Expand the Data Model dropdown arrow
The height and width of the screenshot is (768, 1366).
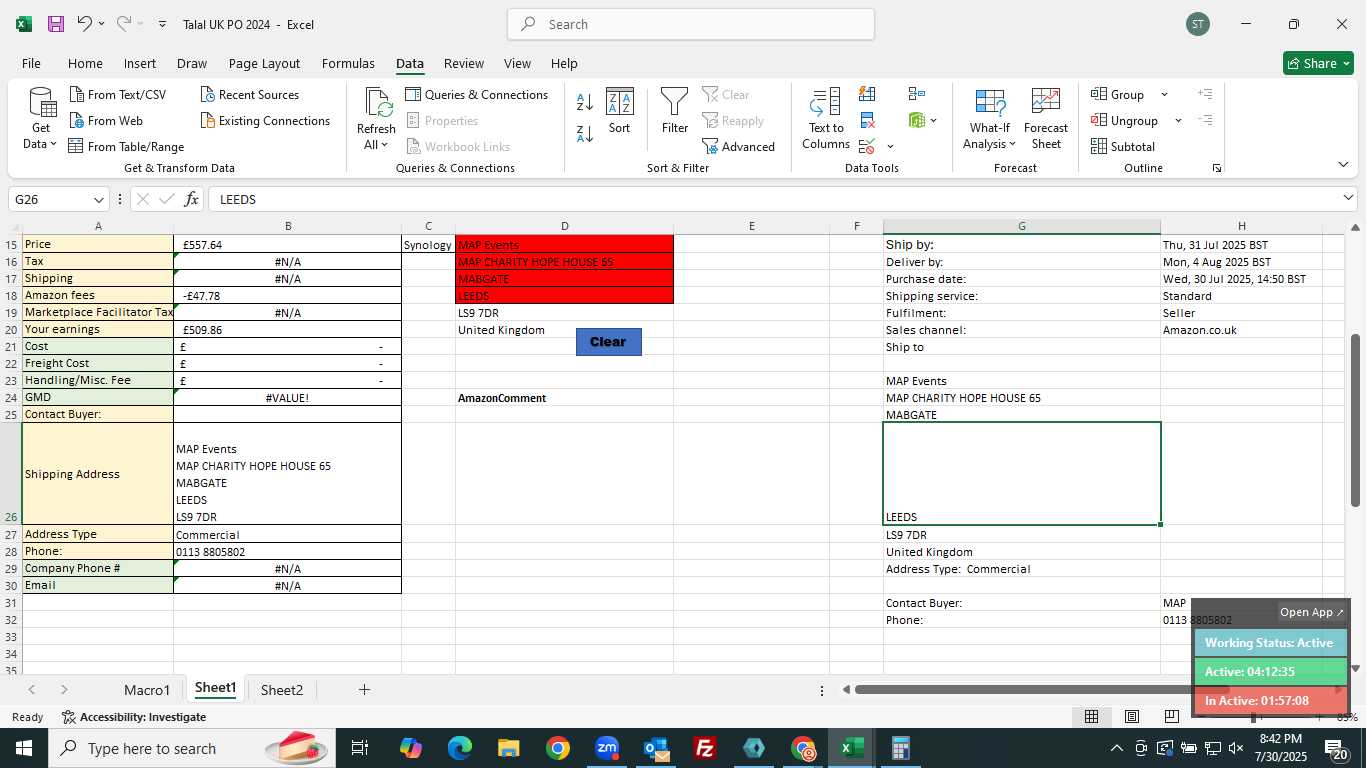pos(933,121)
